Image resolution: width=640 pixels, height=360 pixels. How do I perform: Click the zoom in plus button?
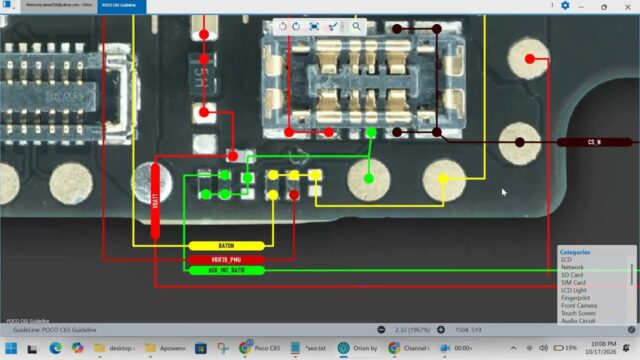pos(441,329)
